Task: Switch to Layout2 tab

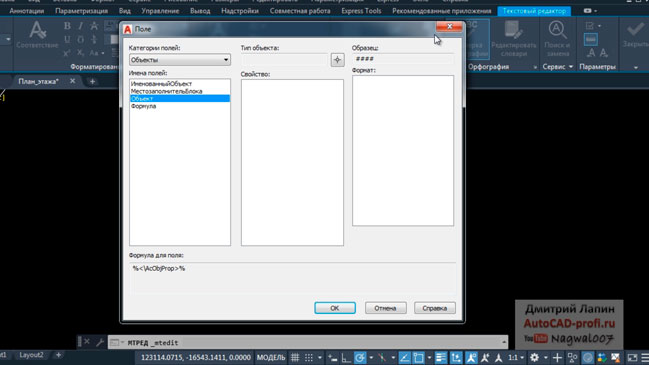Action: [31, 355]
